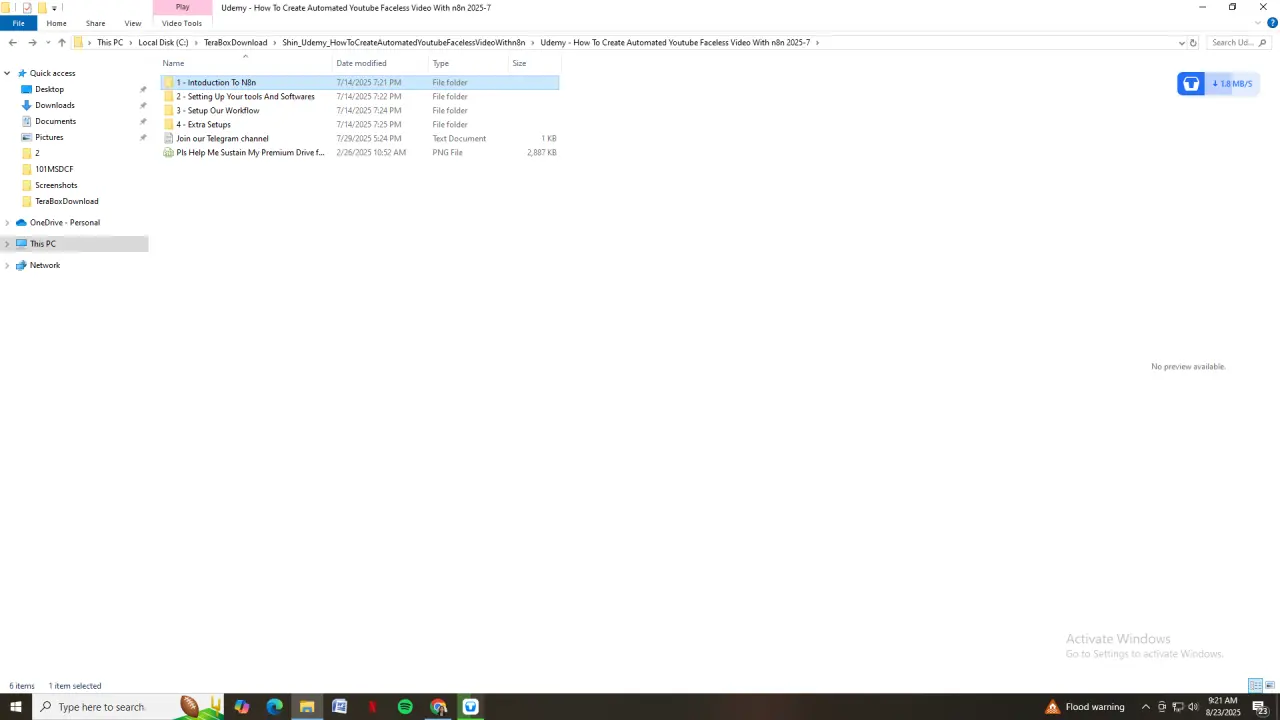Expand OneDrive - Personal node
Viewport: 1280px width, 720px height.
[8, 223]
